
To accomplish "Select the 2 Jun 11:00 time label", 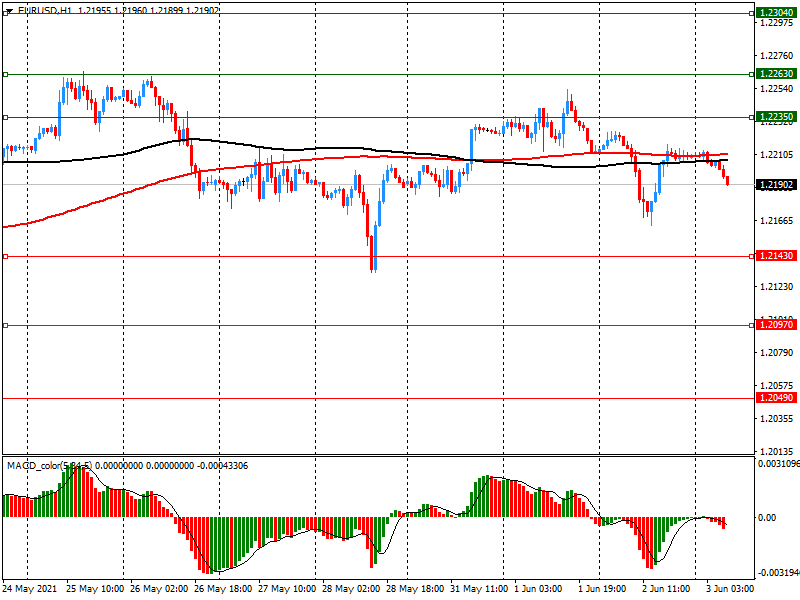I will 668,589.
